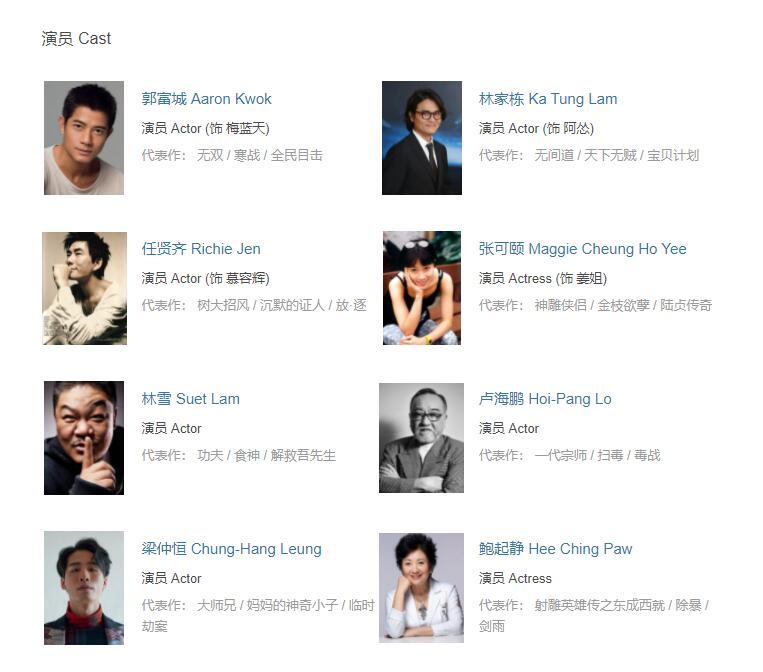Click the photo beside Maggie Cheung Ho Yee
Viewport: 763px width, 672px height.
coord(422,288)
